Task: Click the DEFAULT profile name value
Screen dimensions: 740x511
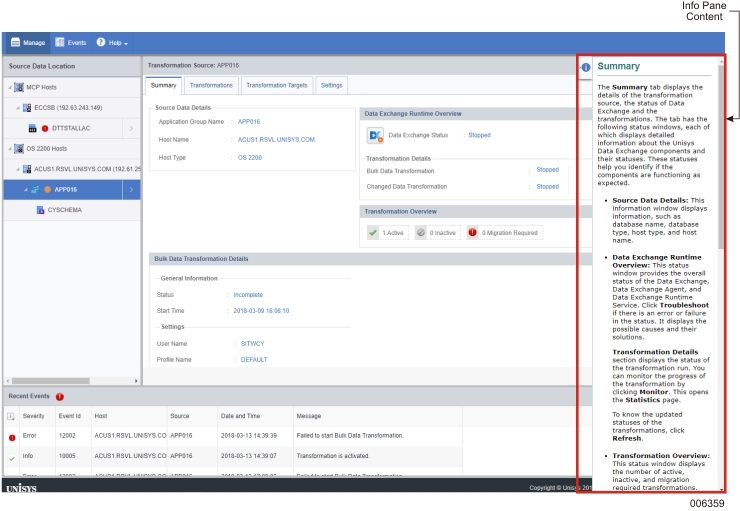Action: pos(254,360)
